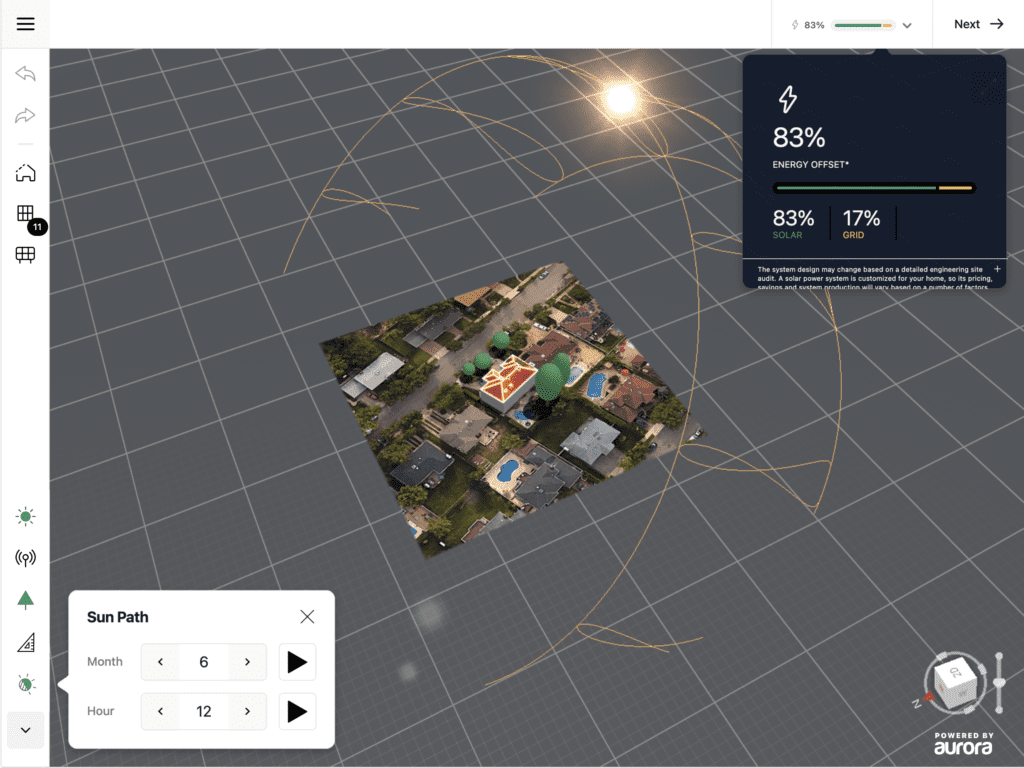Play the Hour sun animation
Image resolution: width=1024 pixels, height=768 pixels.
pyautogui.click(x=297, y=711)
